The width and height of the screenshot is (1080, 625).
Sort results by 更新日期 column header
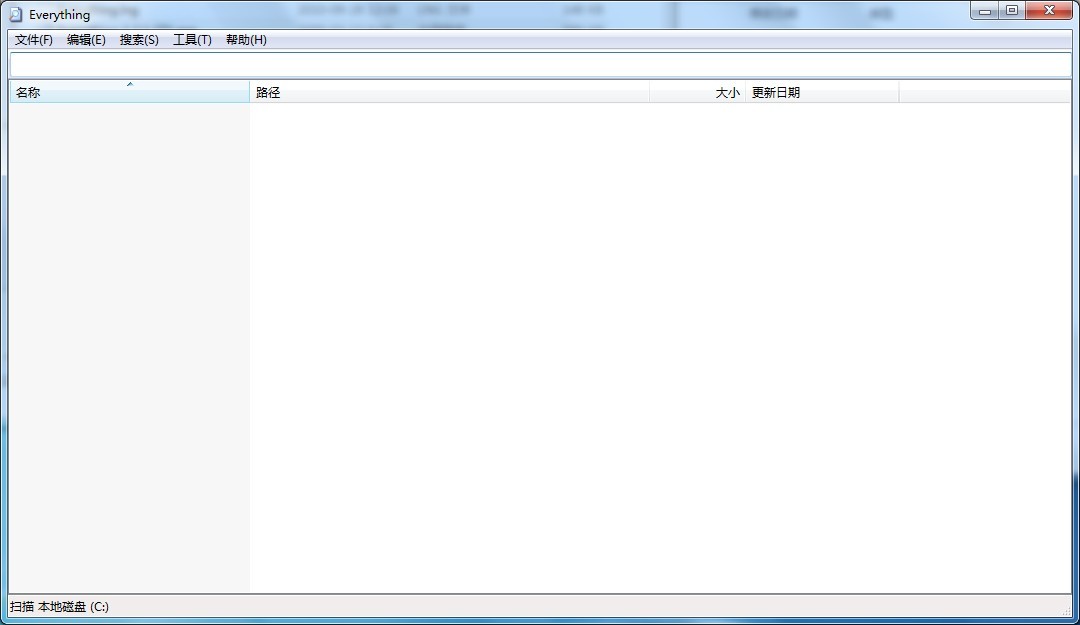(x=822, y=93)
